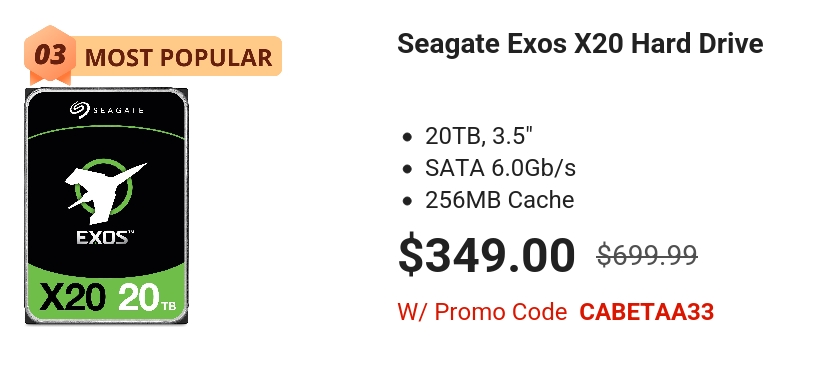Select the CABETAA33 promo code
Image resolution: width=816 pixels, height=370 pixels.
(x=646, y=312)
